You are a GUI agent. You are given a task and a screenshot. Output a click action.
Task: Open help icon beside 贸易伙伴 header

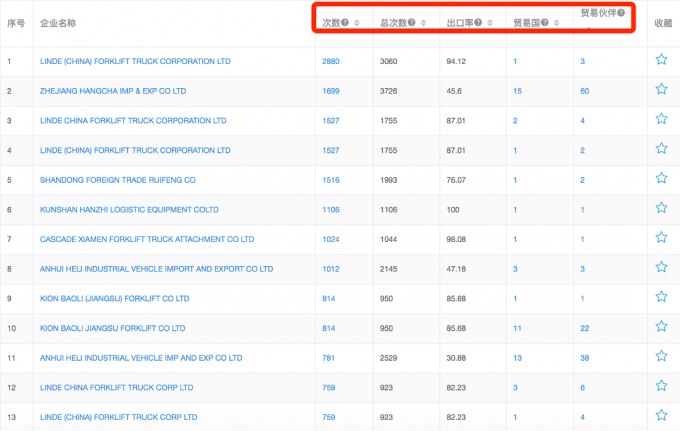click(x=621, y=13)
